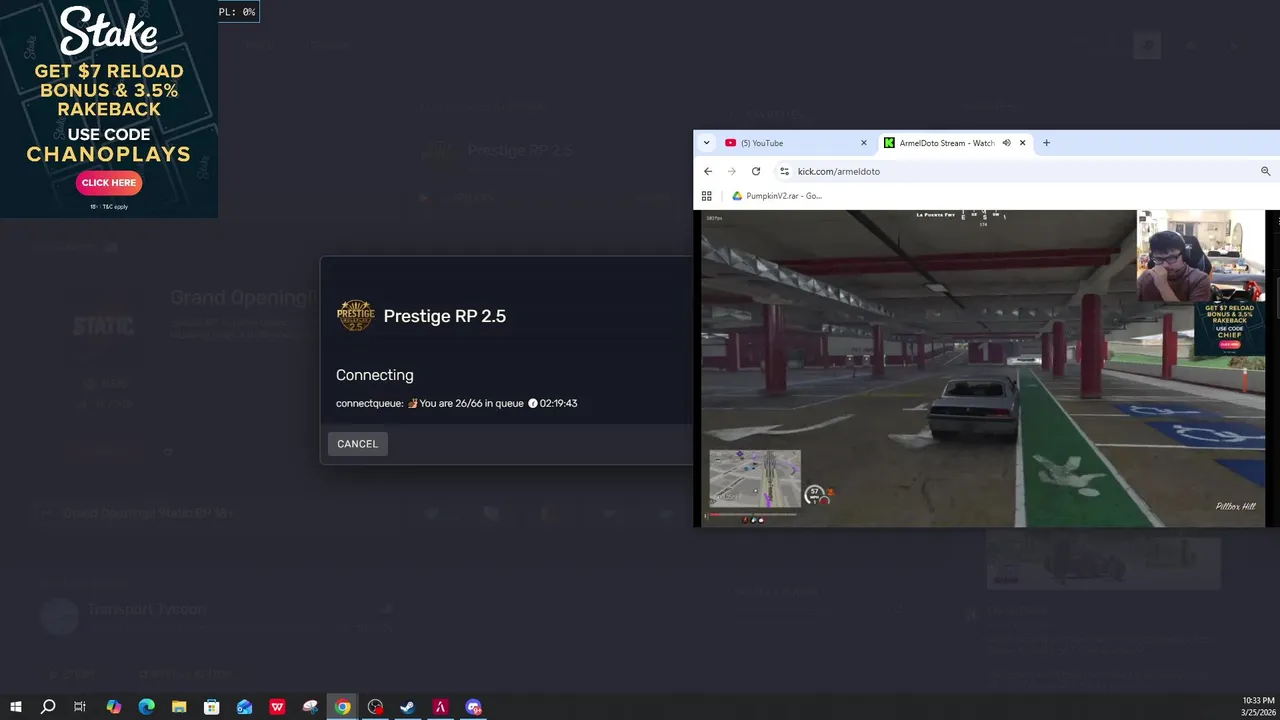The width and height of the screenshot is (1280, 720).
Task: Open Task View on the taskbar
Action: pos(80,707)
